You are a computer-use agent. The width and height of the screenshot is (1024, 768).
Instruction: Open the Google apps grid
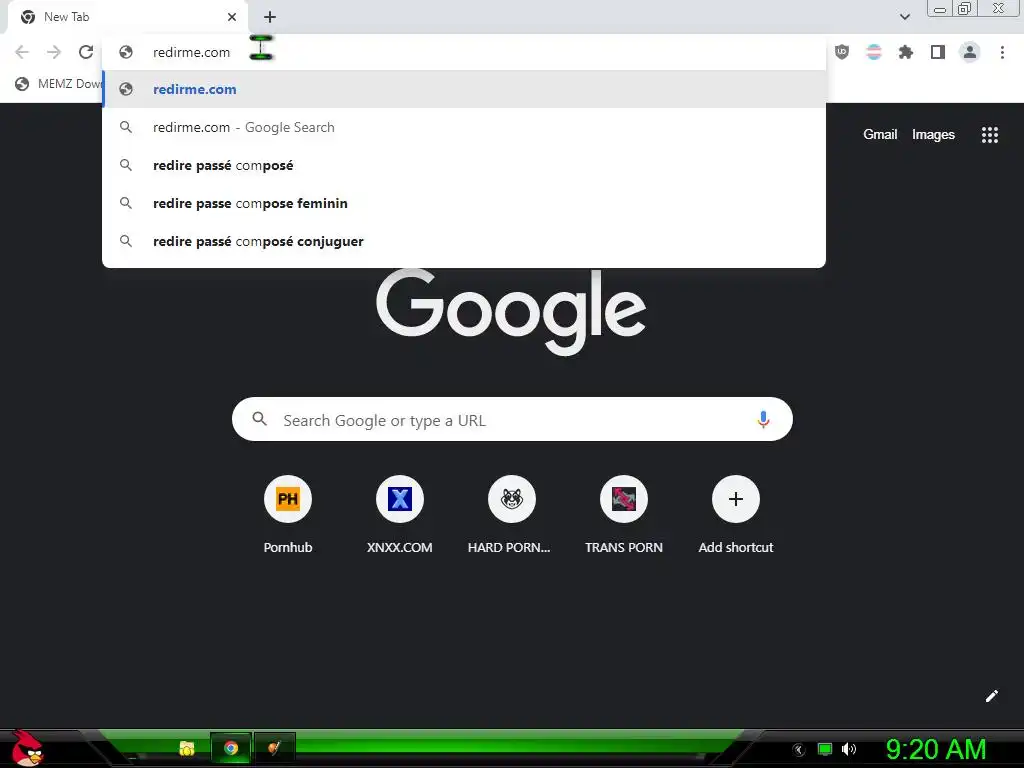click(x=990, y=135)
